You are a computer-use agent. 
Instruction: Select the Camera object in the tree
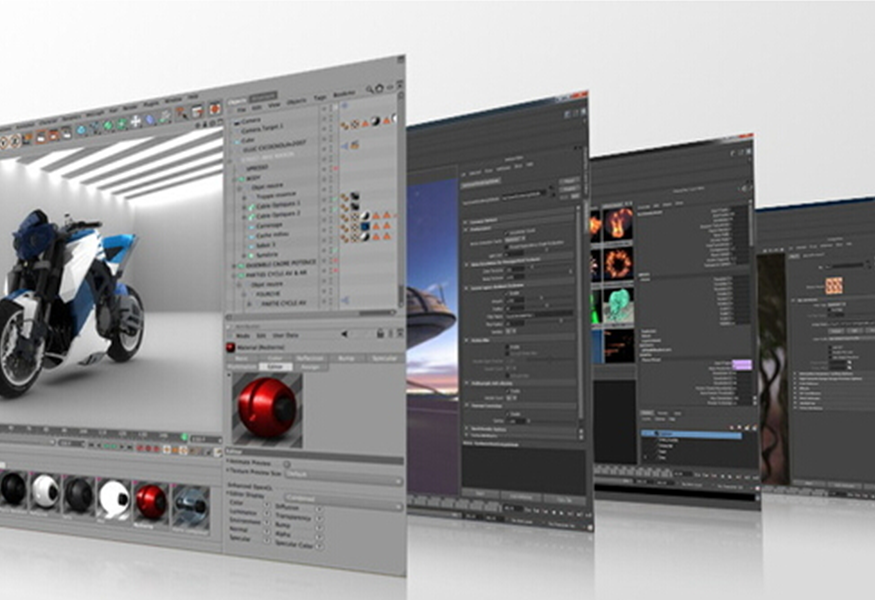click(x=251, y=121)
